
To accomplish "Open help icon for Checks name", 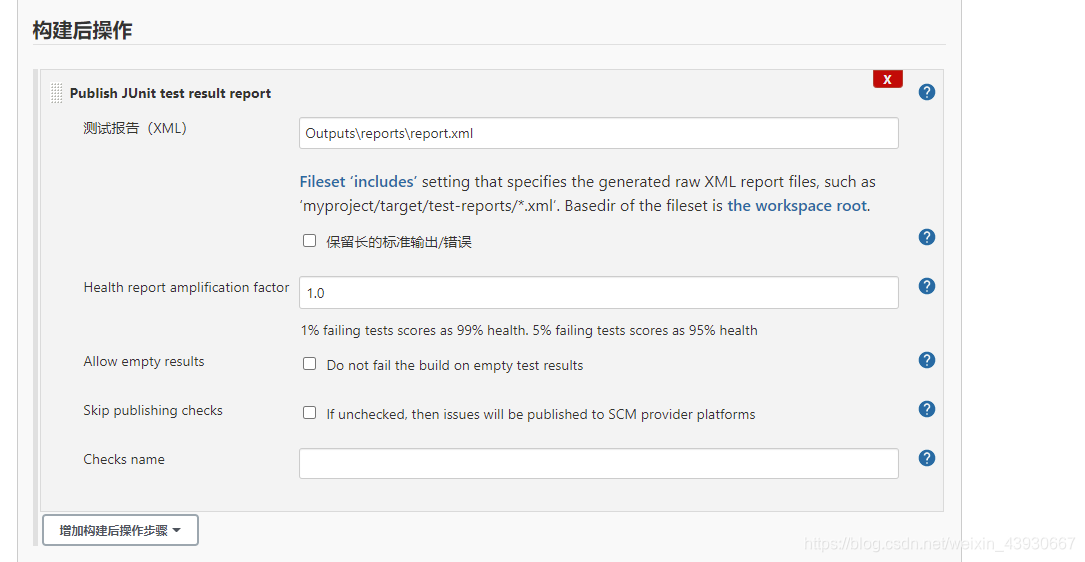I will [x=927, y=458].
